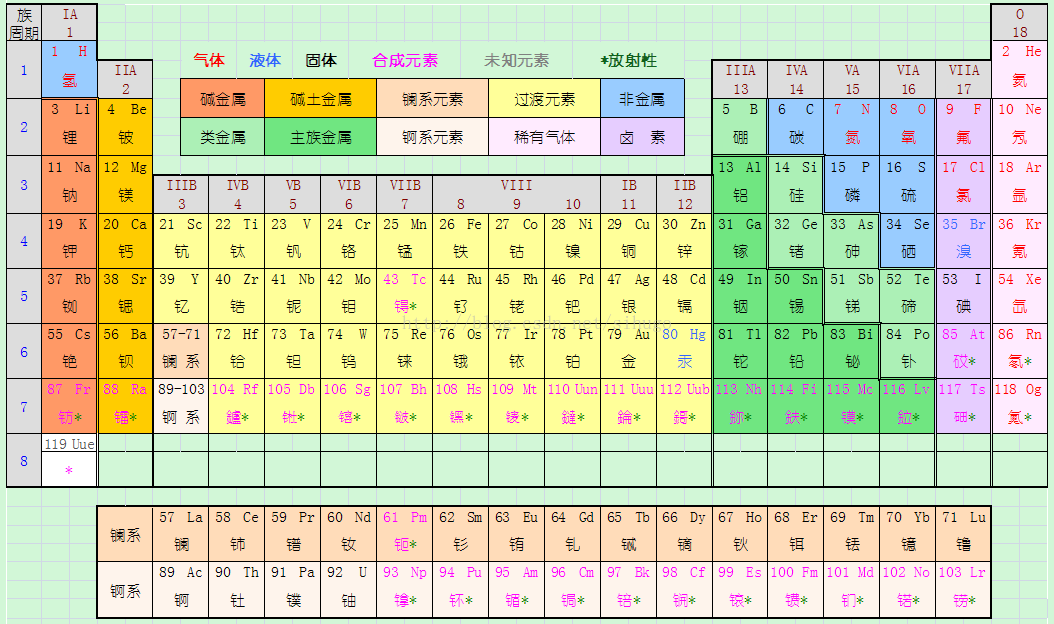The image size is (1054, 624).
Task: Select the IA 1 group header
Action: click(69, 23)
